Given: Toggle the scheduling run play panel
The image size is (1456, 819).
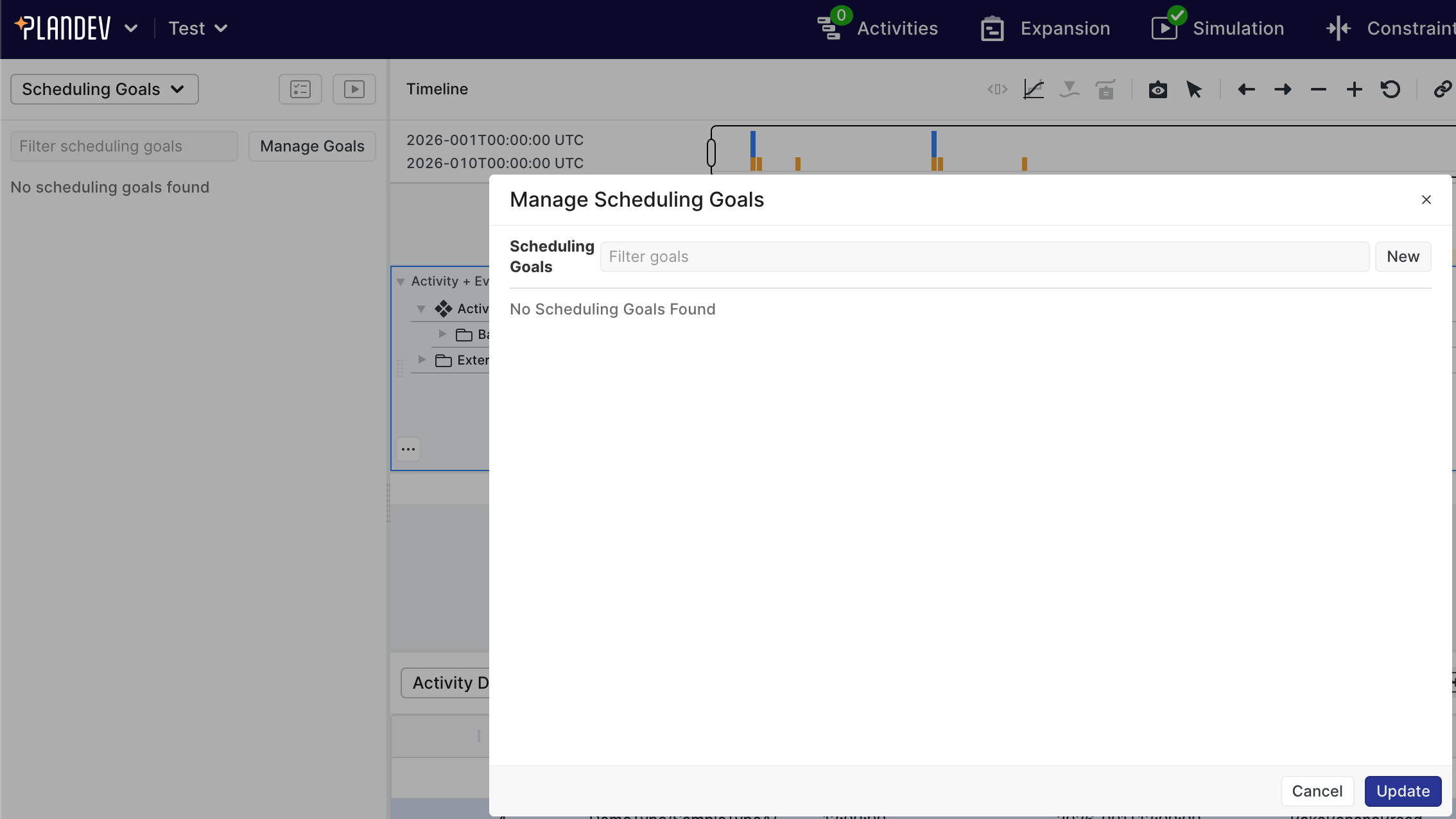Looking at the screenshot, I should pos(354,89).
